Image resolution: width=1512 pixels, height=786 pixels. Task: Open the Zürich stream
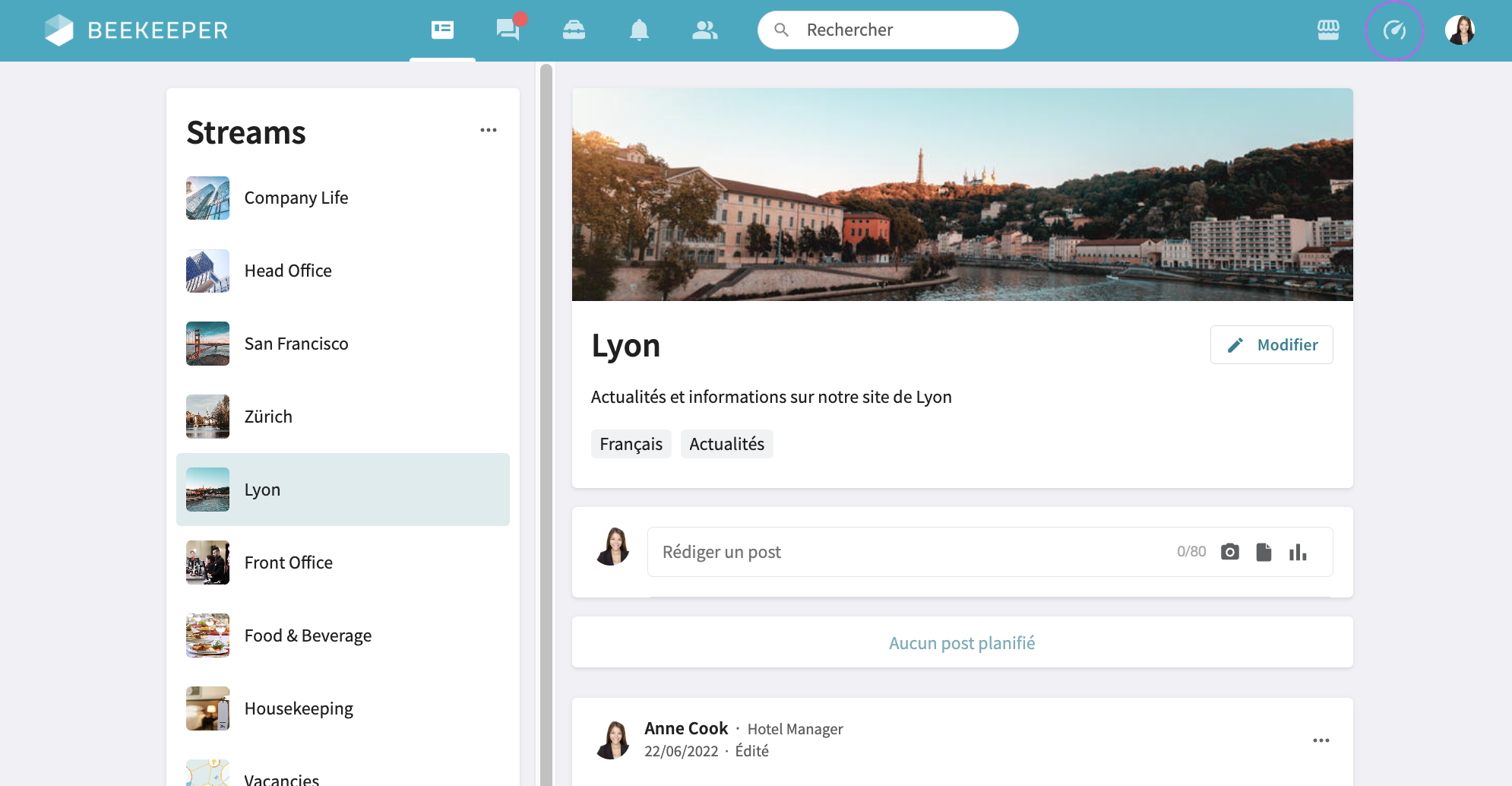point(343,417)
